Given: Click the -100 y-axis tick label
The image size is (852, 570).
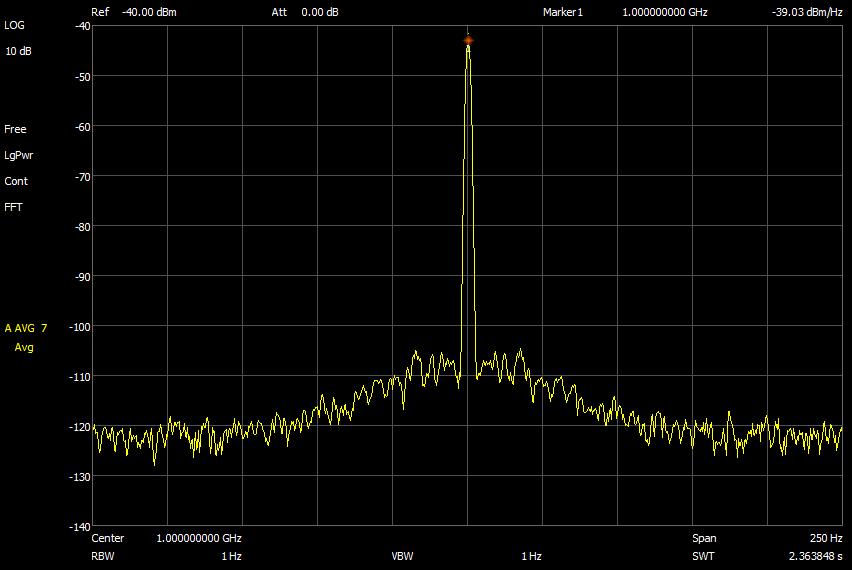Looking at the screenshot, I should (80, 327).
